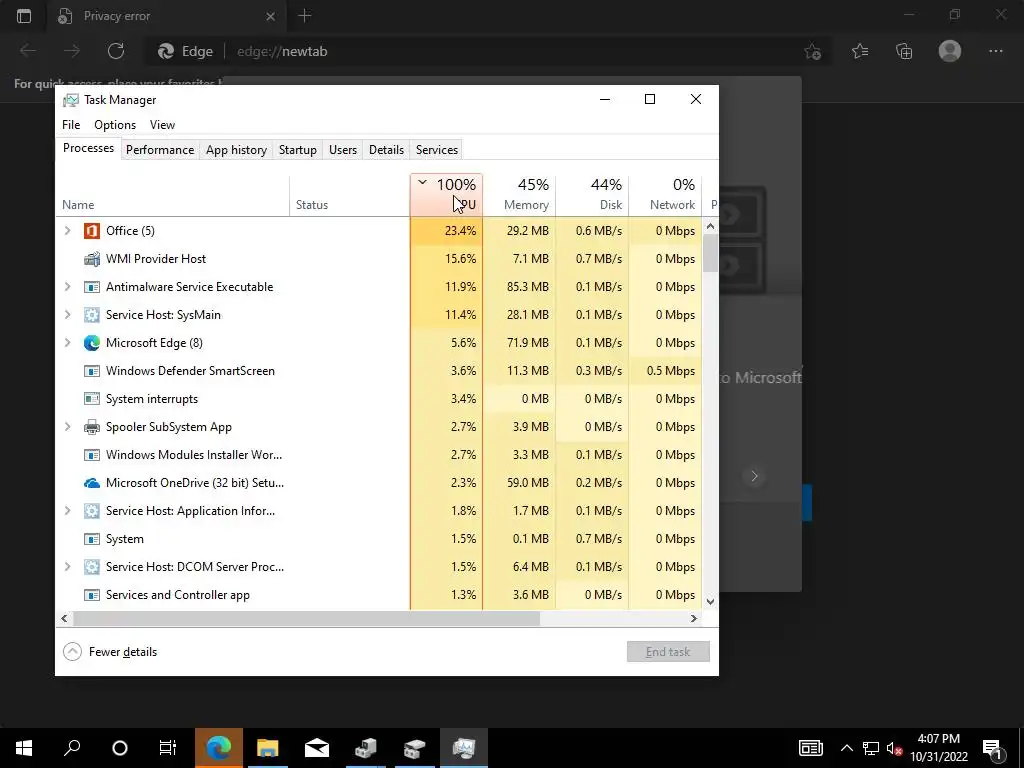Collapse view with Fewer details

pyautogui.click(x=110, y=652)
